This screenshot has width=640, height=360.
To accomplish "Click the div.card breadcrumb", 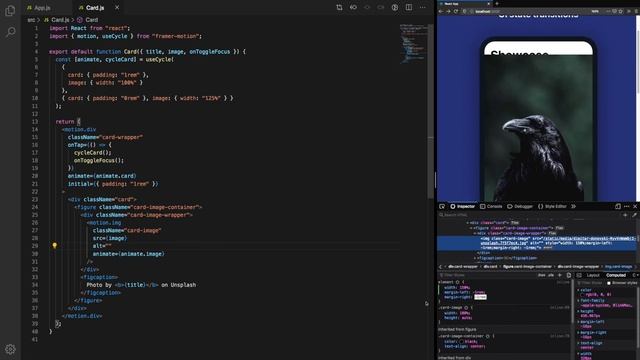I will coord(490,267).
